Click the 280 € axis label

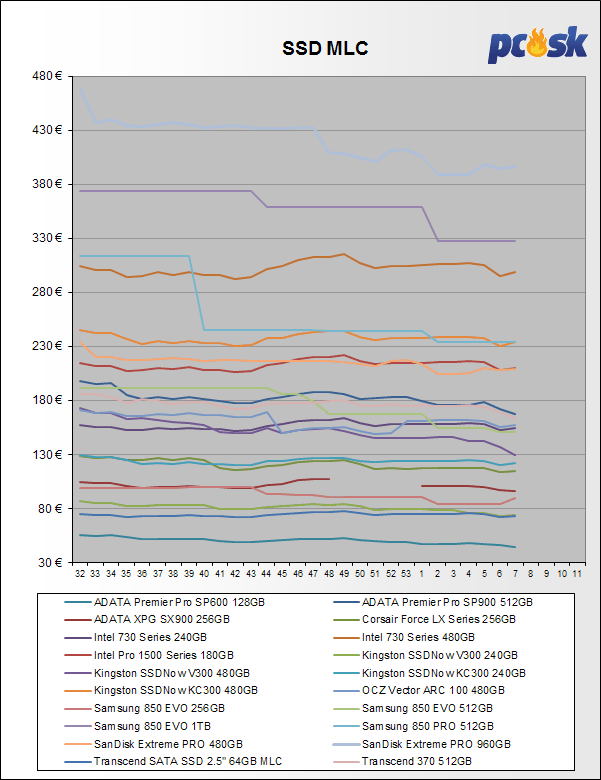(47, 292)
